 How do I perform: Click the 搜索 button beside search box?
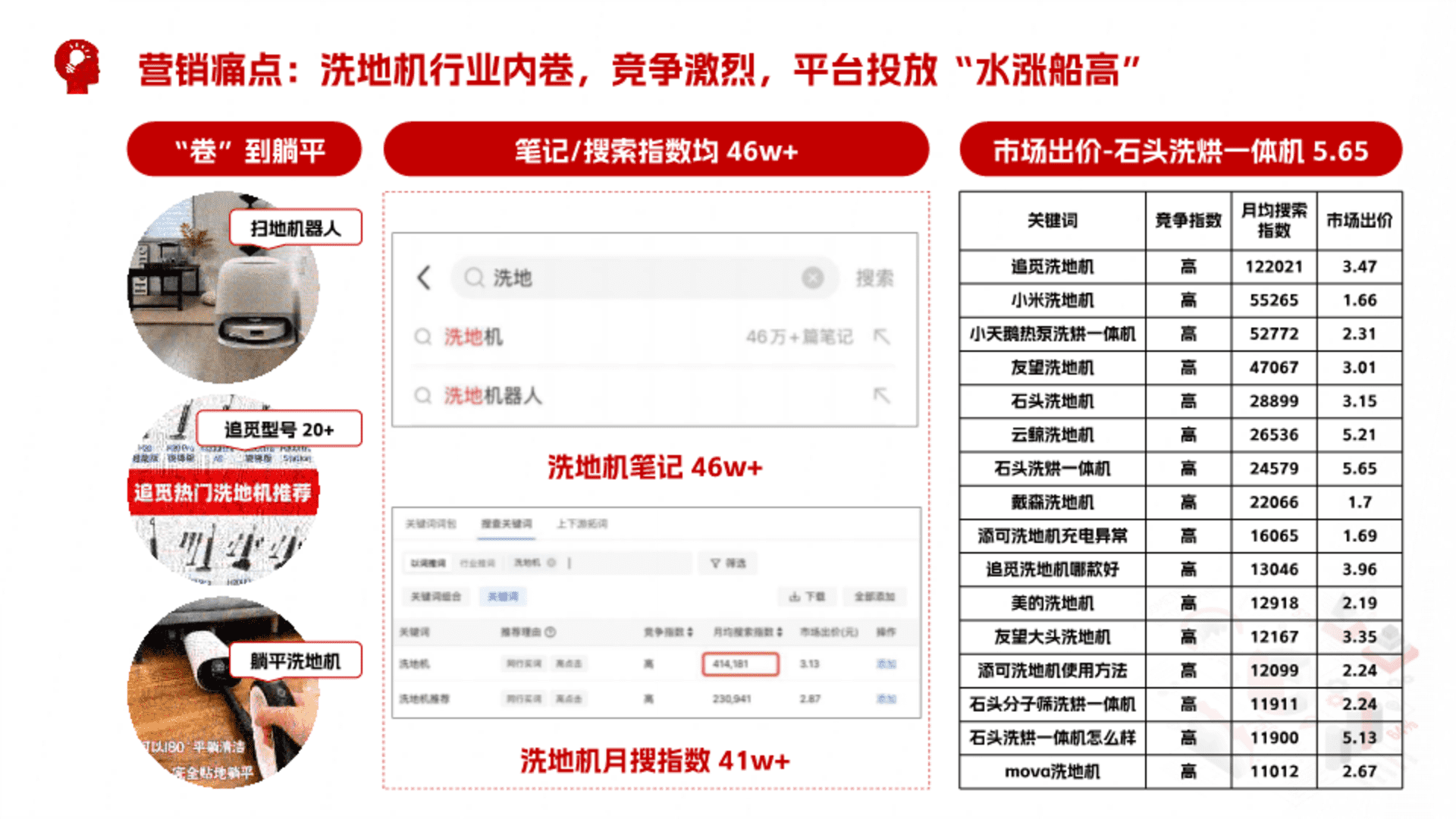(x=874, y=278)
